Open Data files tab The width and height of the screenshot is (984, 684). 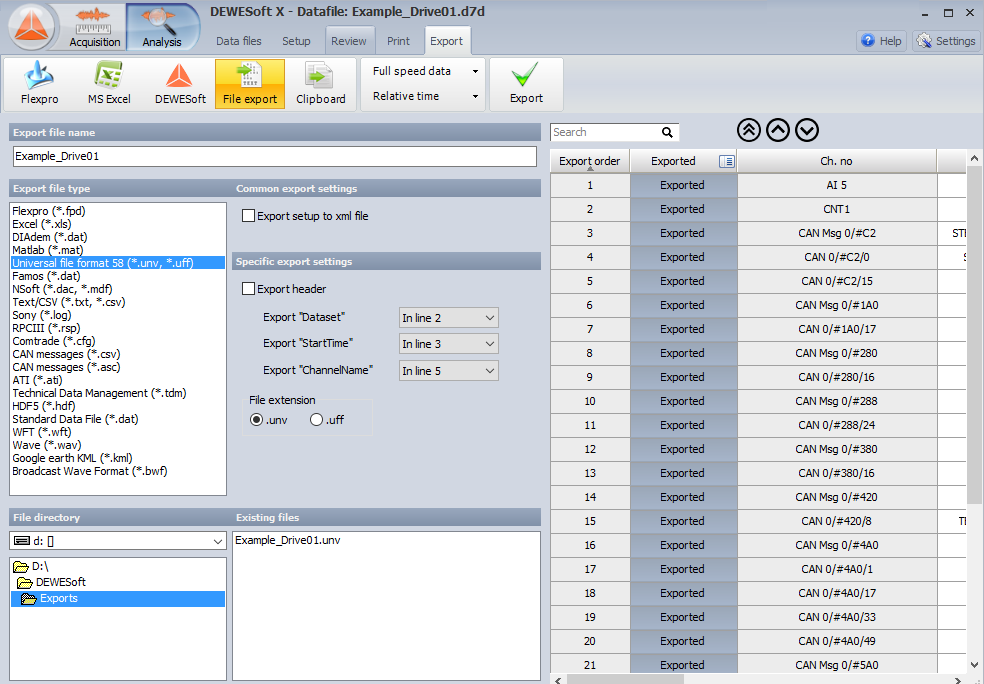click(x=238, y=41)
